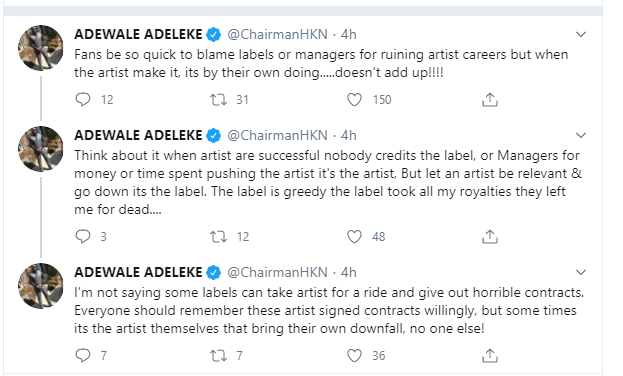Share the first tweet about blaming labels
Image resolution: width=623 pixels, height=376 pixels.
(x=490, y=100)
